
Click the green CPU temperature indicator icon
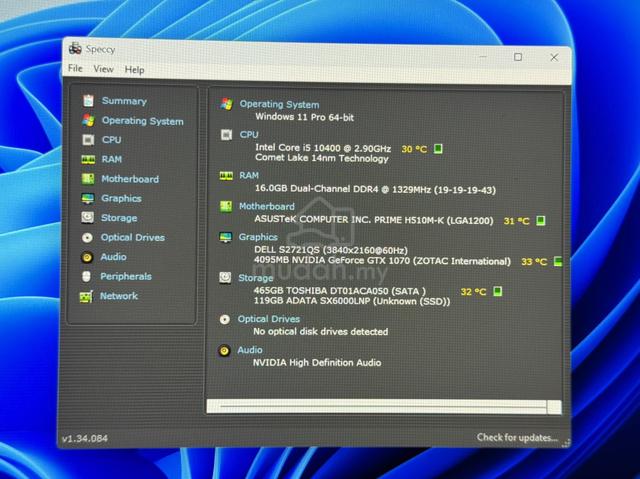[x=438, y=149]
